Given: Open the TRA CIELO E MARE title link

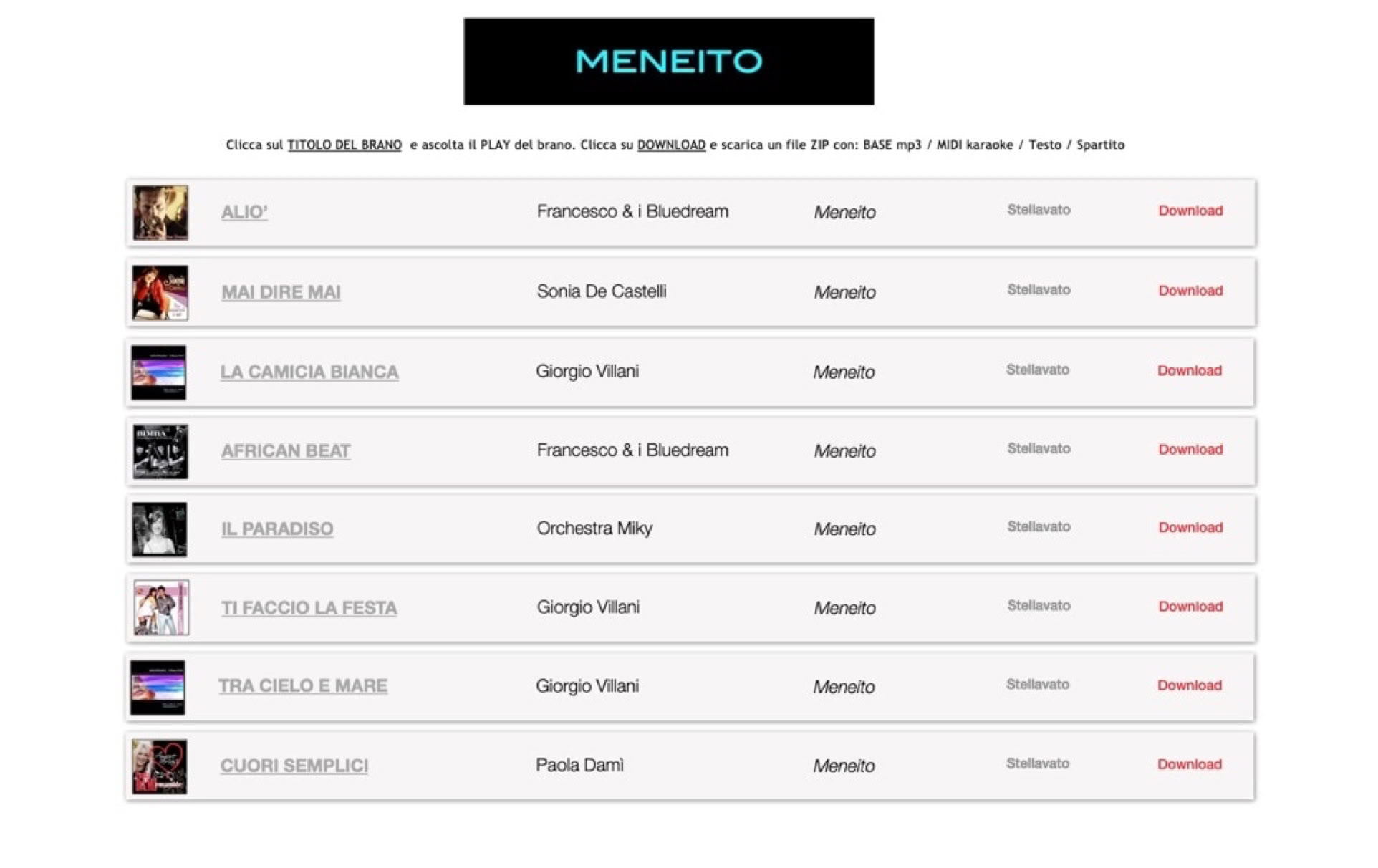Looking at the screenshot, I should [x=303, y=686].
